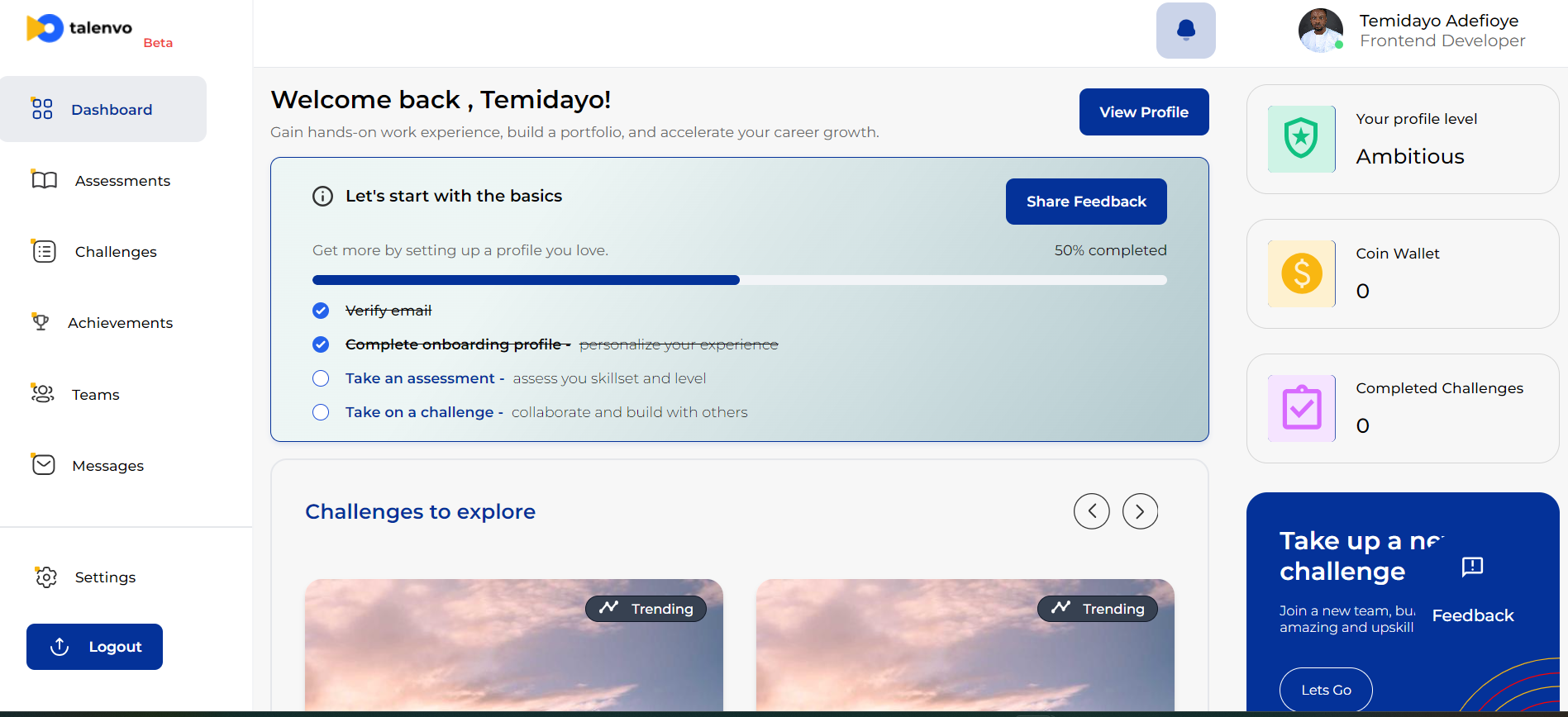Click the Trending badge on first card
This screenshot has width=1568, height=717.
[646, 609]
